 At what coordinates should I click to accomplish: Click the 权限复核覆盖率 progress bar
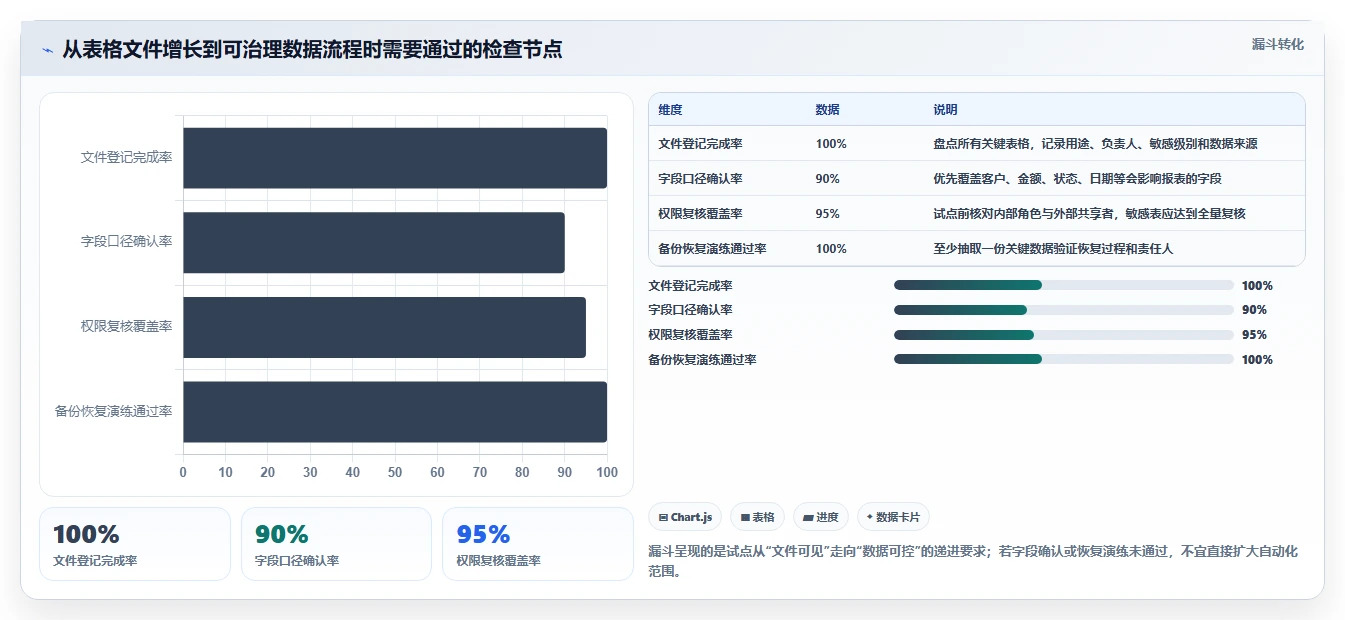click(x=1064, y=335)
